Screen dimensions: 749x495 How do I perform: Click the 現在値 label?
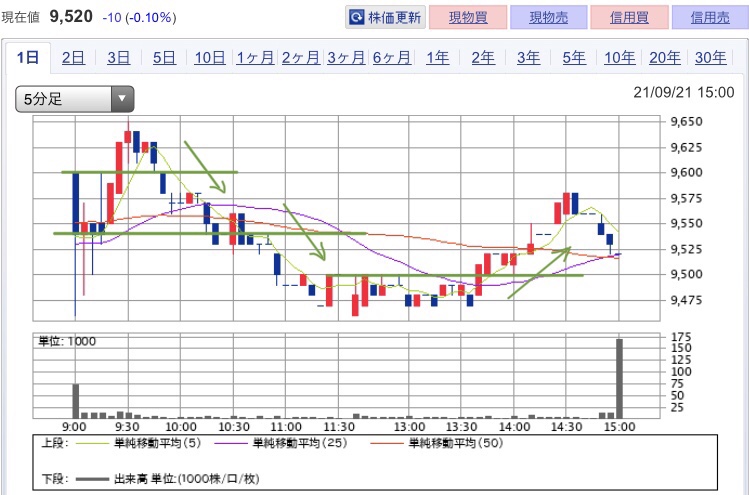click(x=21, y=18)
